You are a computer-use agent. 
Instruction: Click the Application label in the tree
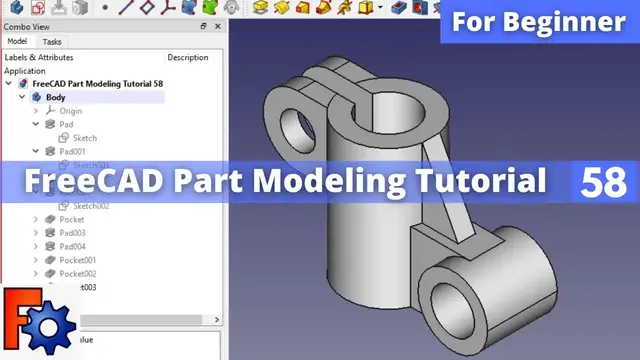point(24,71)
